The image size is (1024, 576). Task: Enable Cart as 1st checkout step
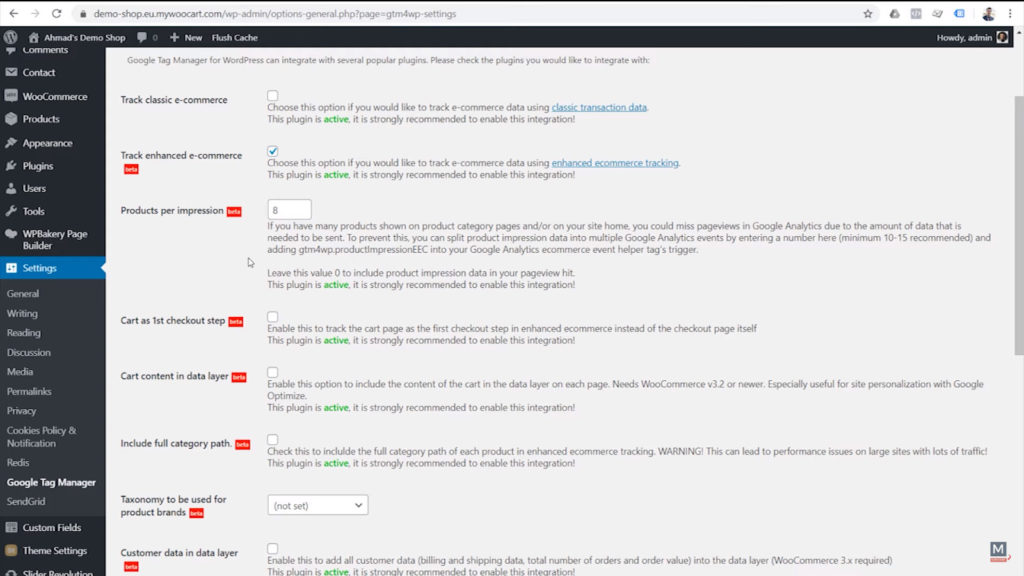coord(271,314)
